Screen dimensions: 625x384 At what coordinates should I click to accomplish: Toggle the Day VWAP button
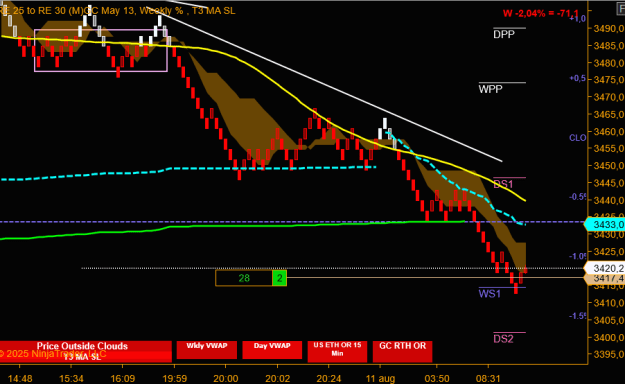coord(272,350)
